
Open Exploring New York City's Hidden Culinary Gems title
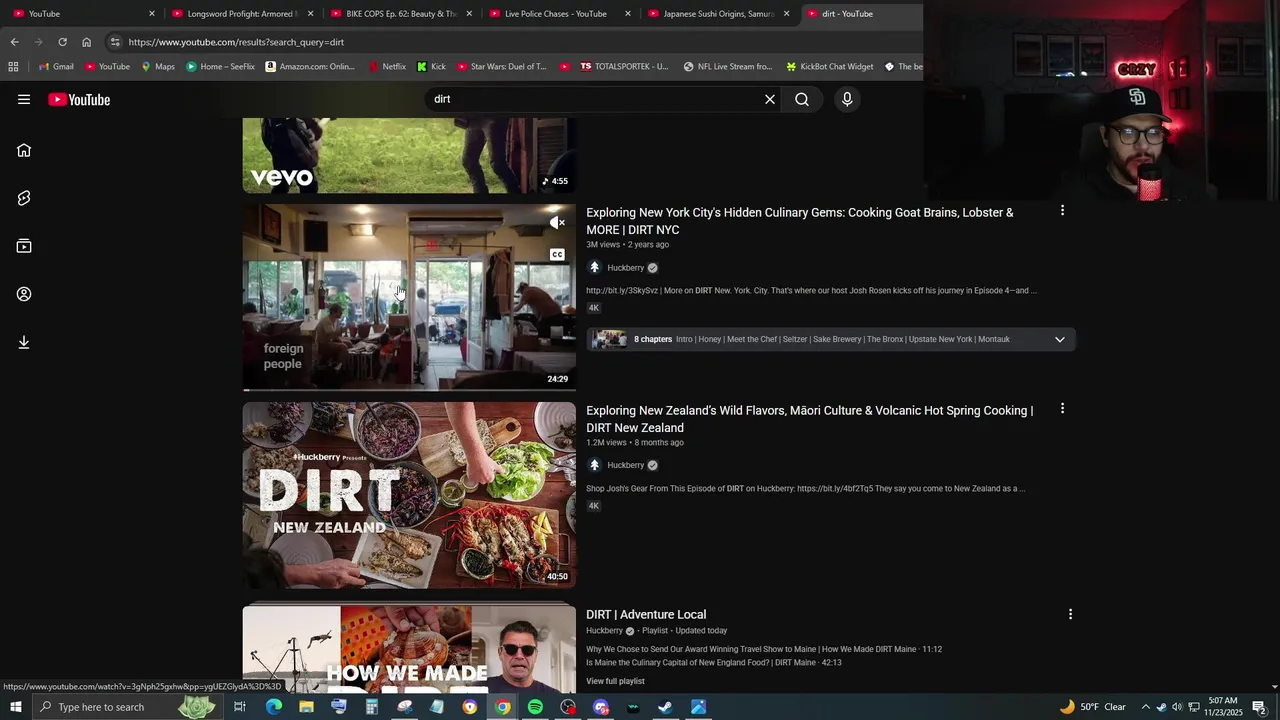click(x=800, y=221)
